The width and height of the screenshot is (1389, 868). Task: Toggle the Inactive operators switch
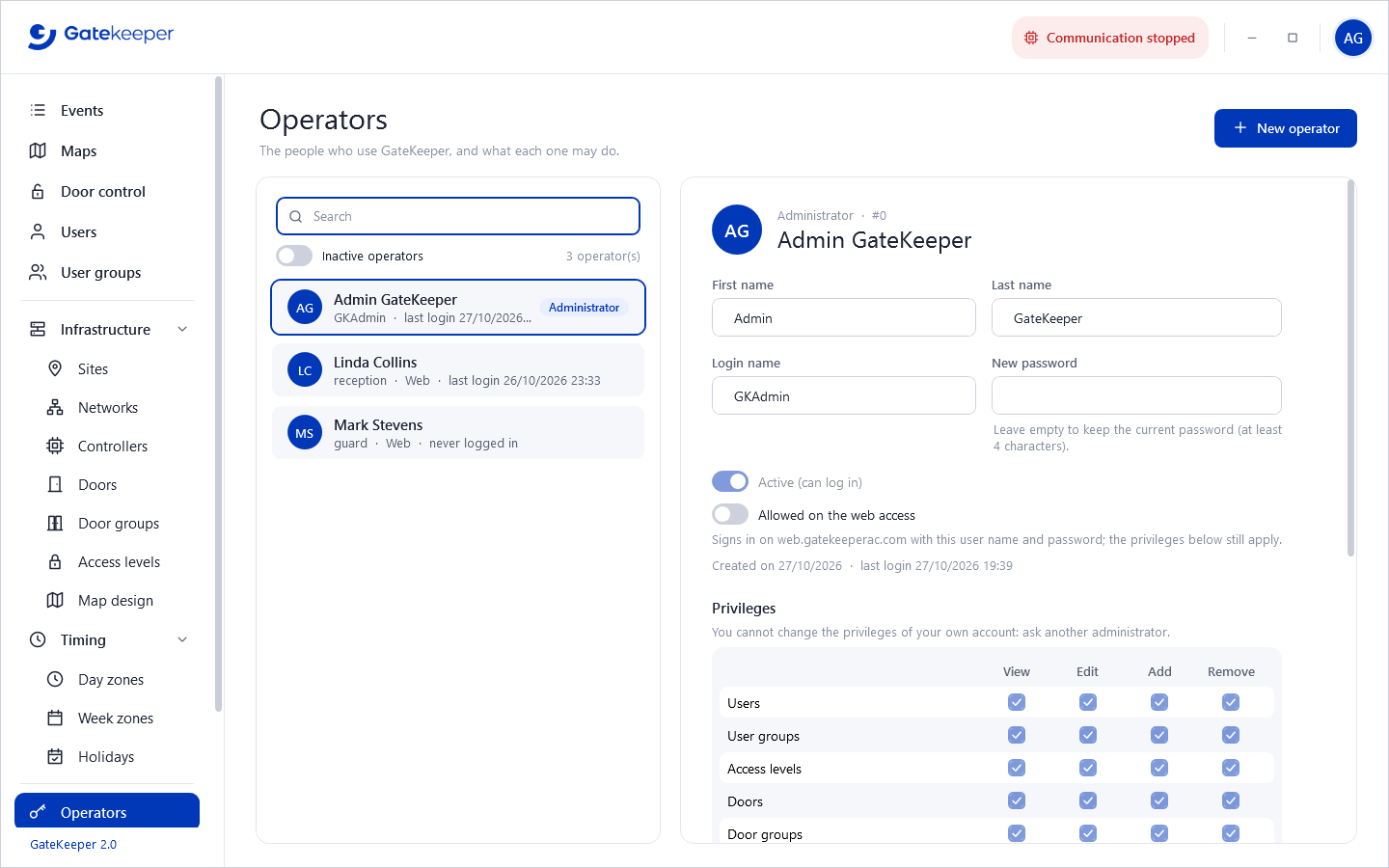click(x=294, y=256)
